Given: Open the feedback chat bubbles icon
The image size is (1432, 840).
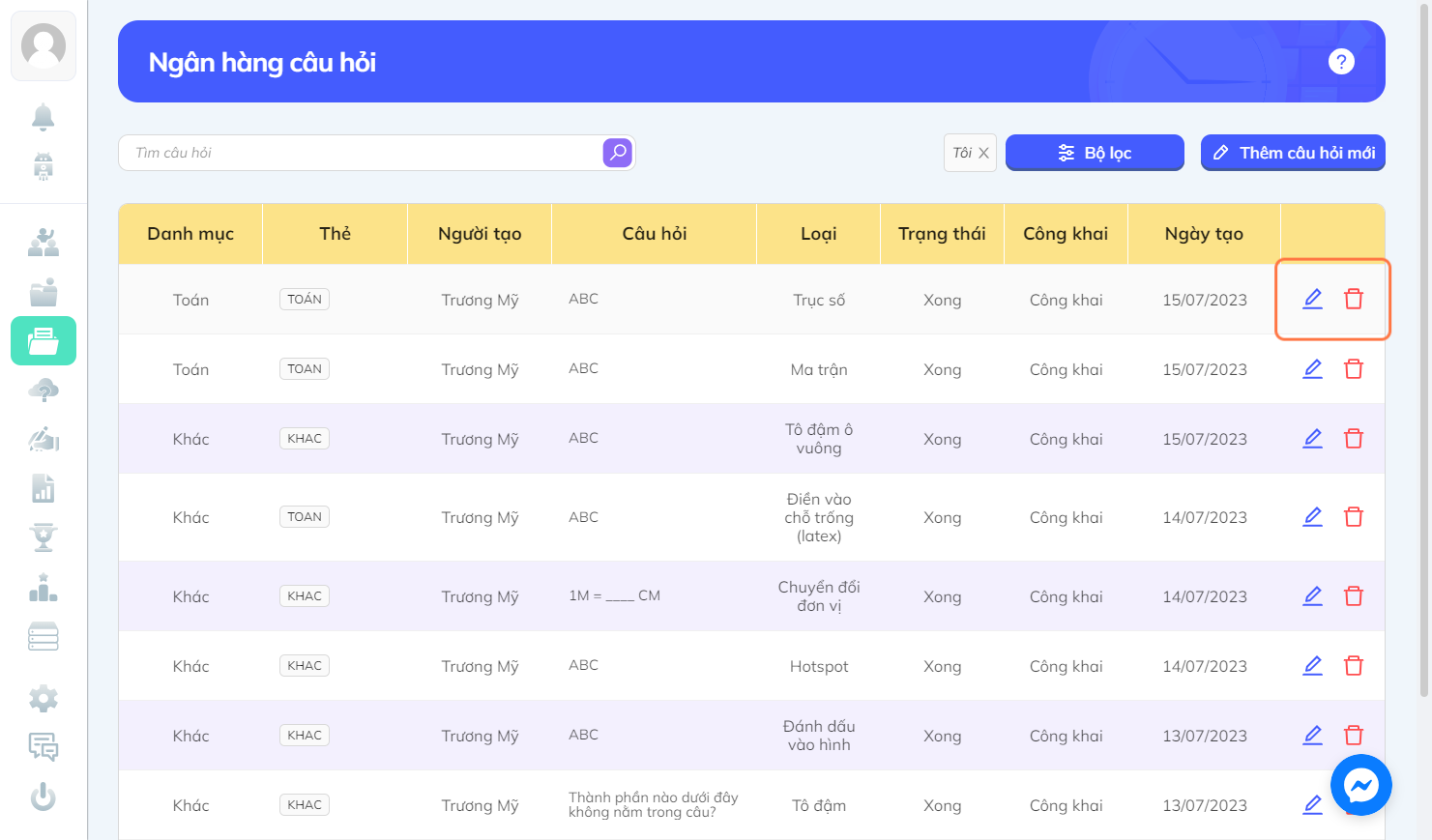Looking at the screenshot, I should 44,747.
